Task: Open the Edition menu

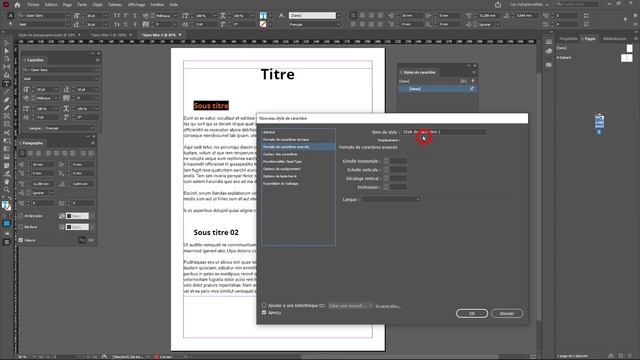Action: point(51,4)
